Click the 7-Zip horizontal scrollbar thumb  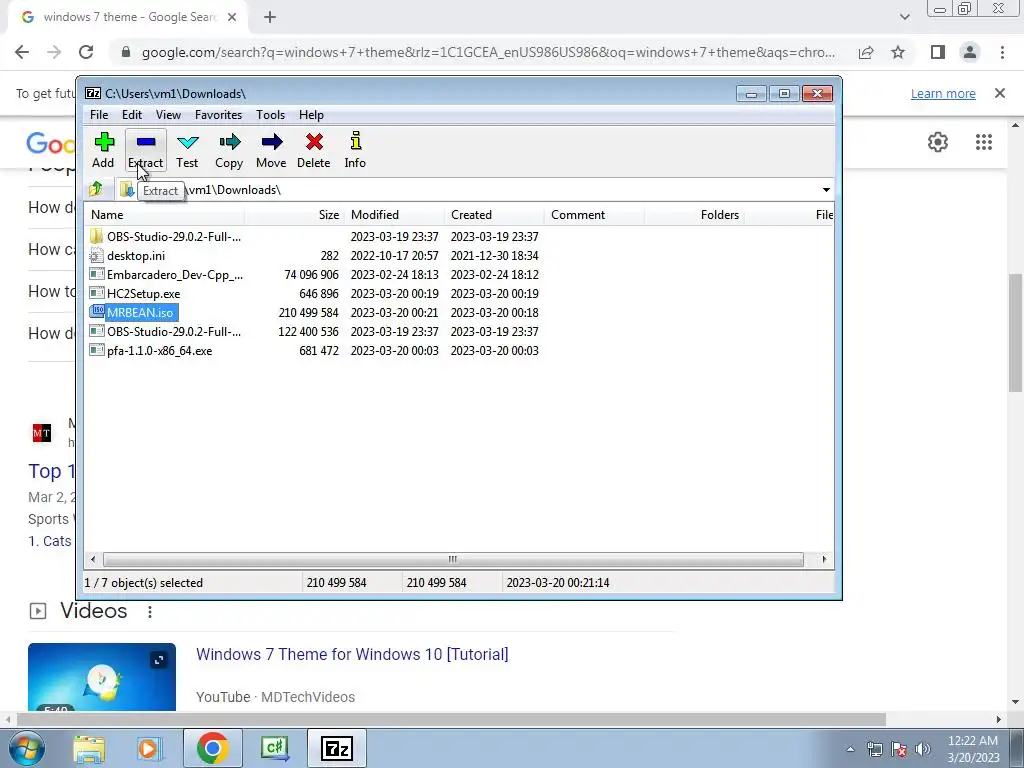[453, 559]
